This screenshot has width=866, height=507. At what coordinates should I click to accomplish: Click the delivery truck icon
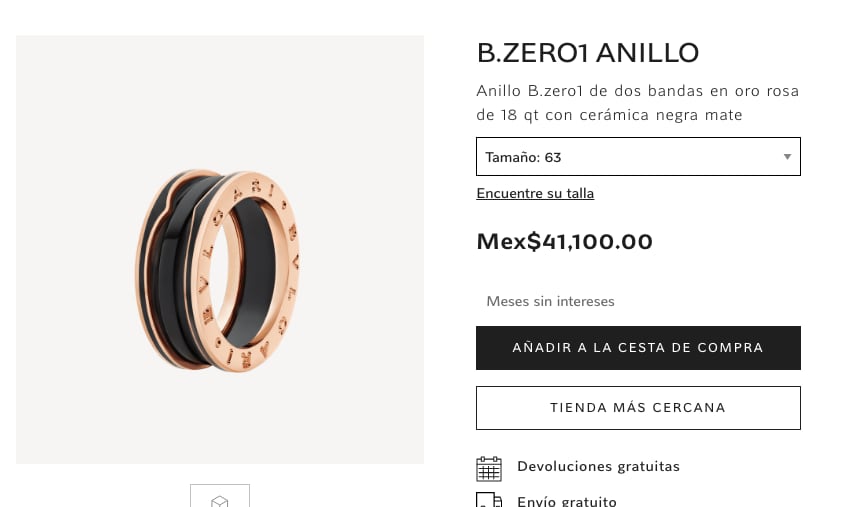point(489,500)
